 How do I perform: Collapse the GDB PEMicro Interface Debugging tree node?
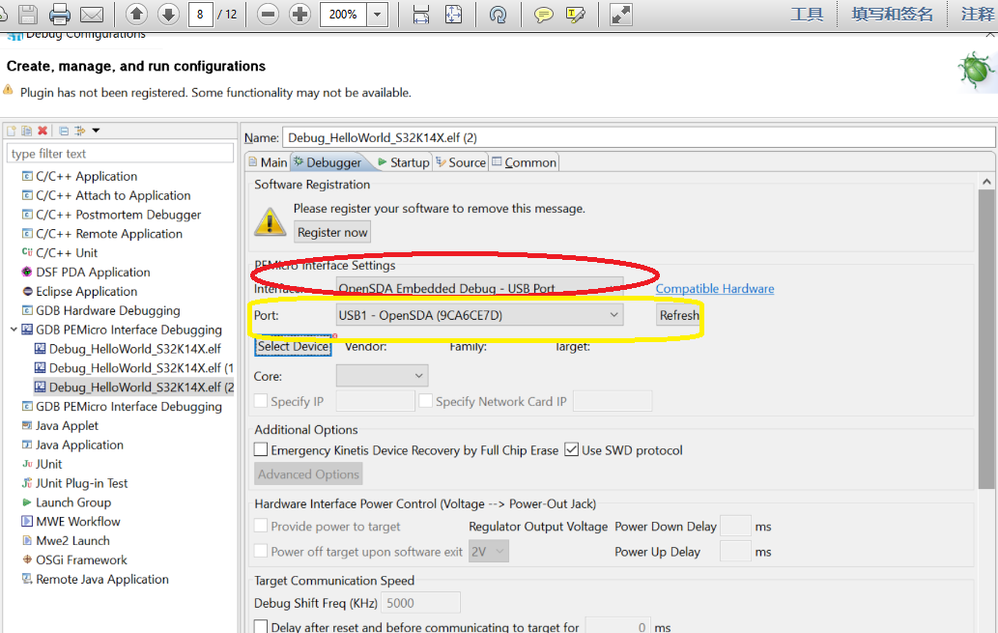13,330
